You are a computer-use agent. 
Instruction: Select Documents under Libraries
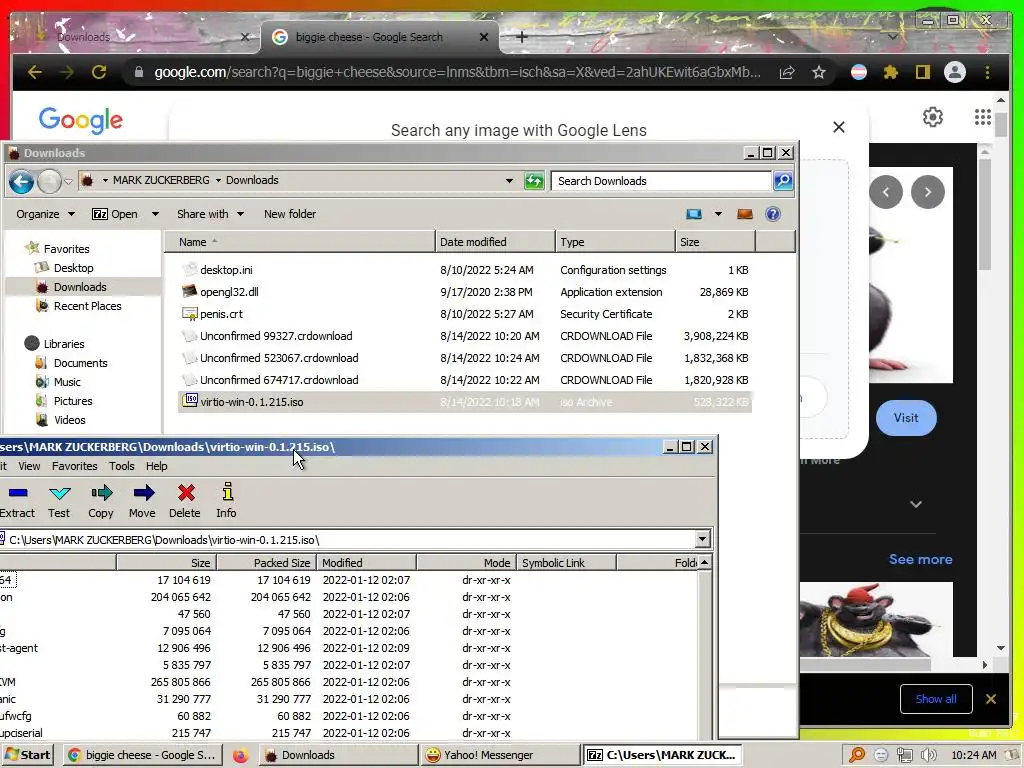(x=80, y=363)
